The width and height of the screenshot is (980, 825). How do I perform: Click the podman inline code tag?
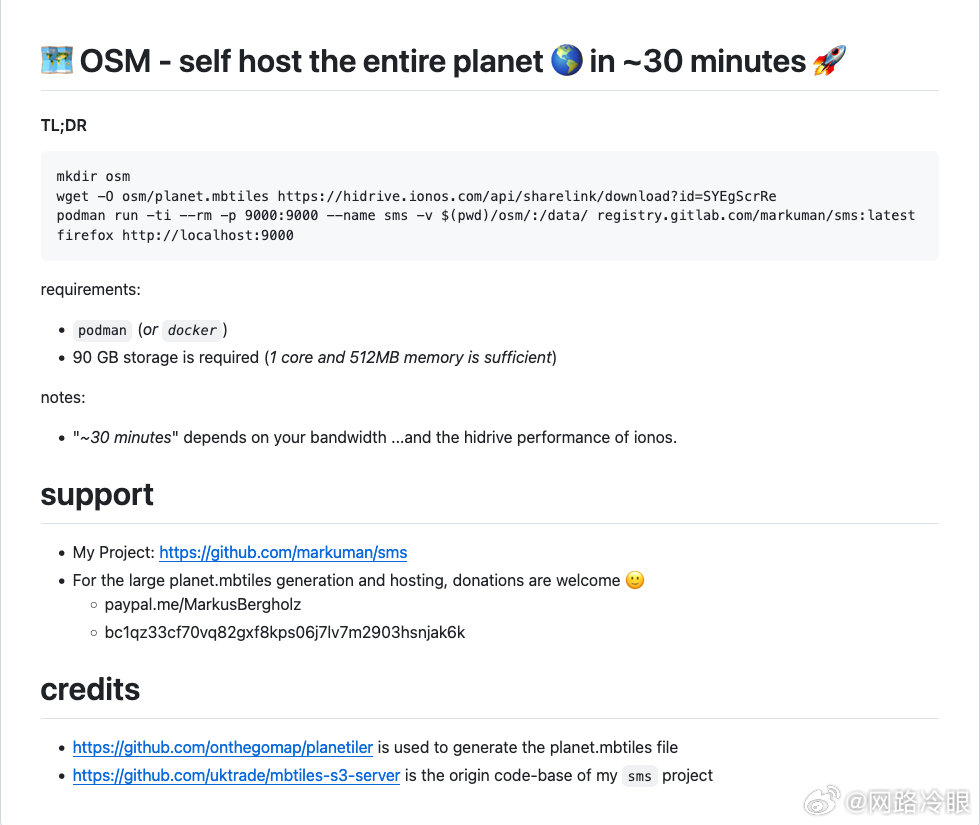[x=102, y=330]
